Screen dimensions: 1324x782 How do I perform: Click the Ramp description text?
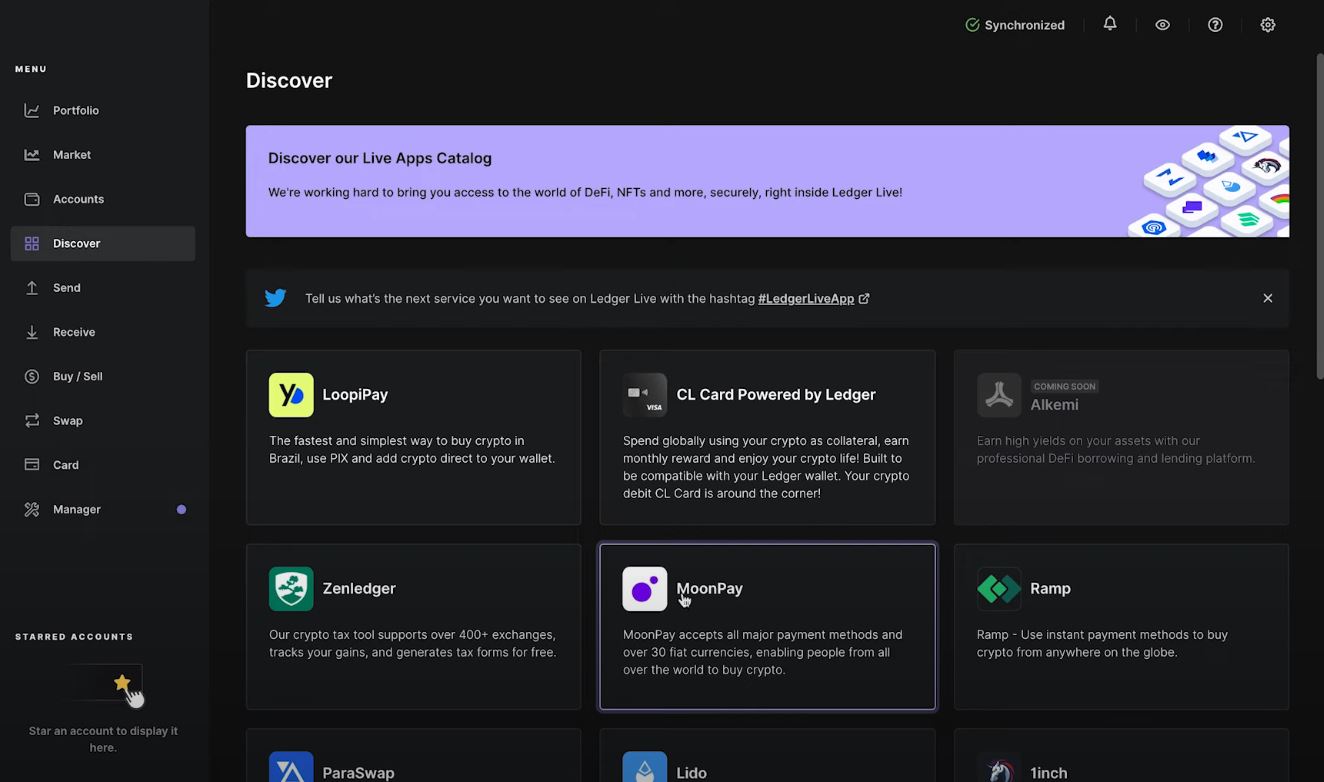1102,643
